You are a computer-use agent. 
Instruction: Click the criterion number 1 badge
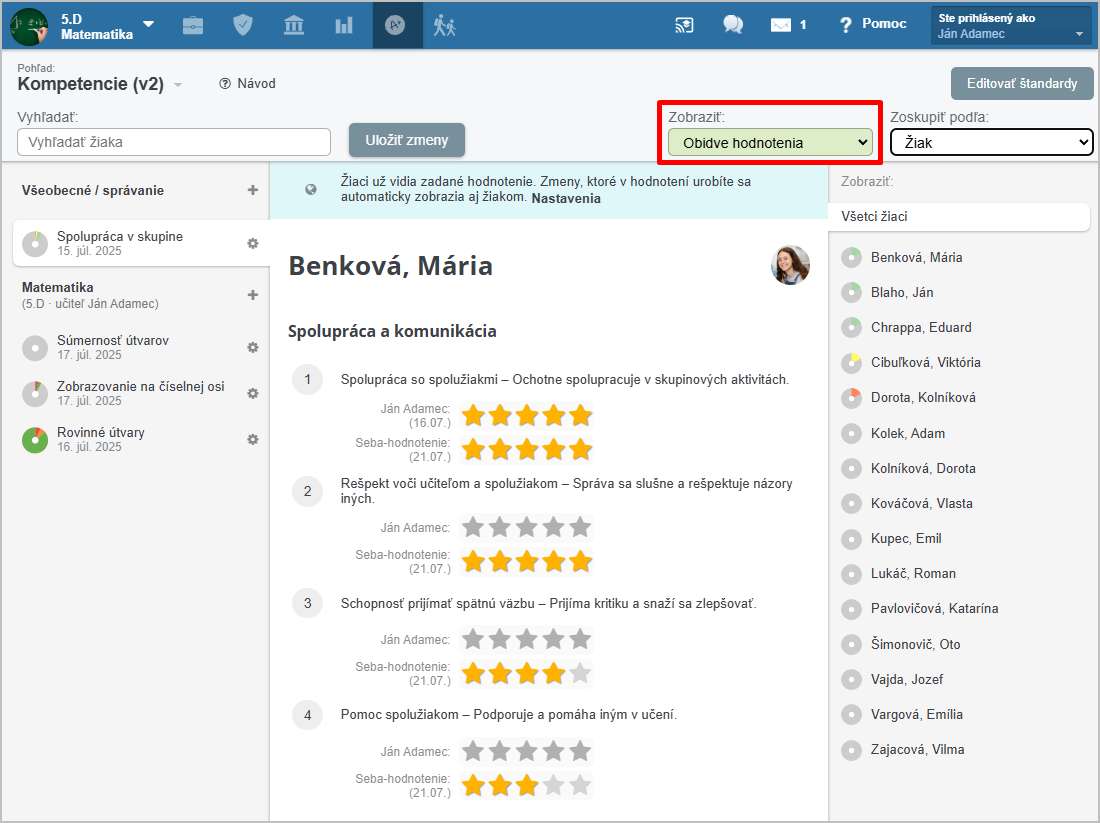click(x=307, y=380)
